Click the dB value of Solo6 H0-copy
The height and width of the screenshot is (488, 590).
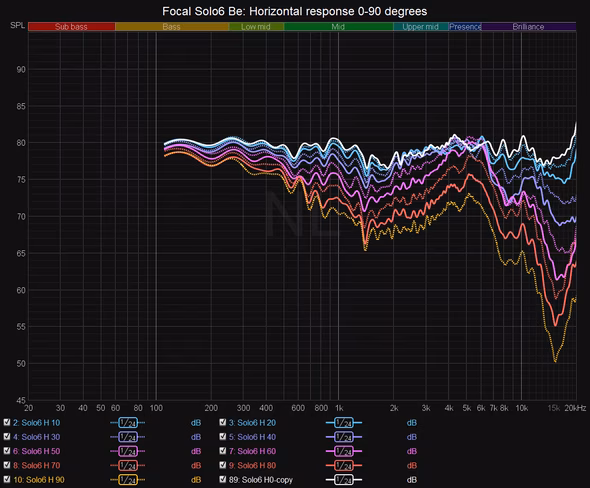(412, 480)
